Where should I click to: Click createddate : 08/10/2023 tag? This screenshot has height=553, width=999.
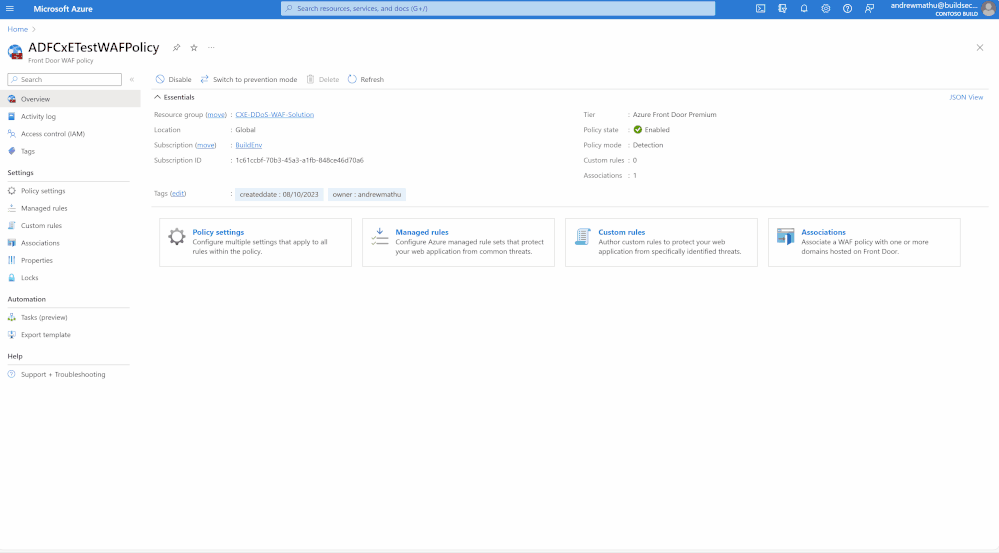point(279,194)
